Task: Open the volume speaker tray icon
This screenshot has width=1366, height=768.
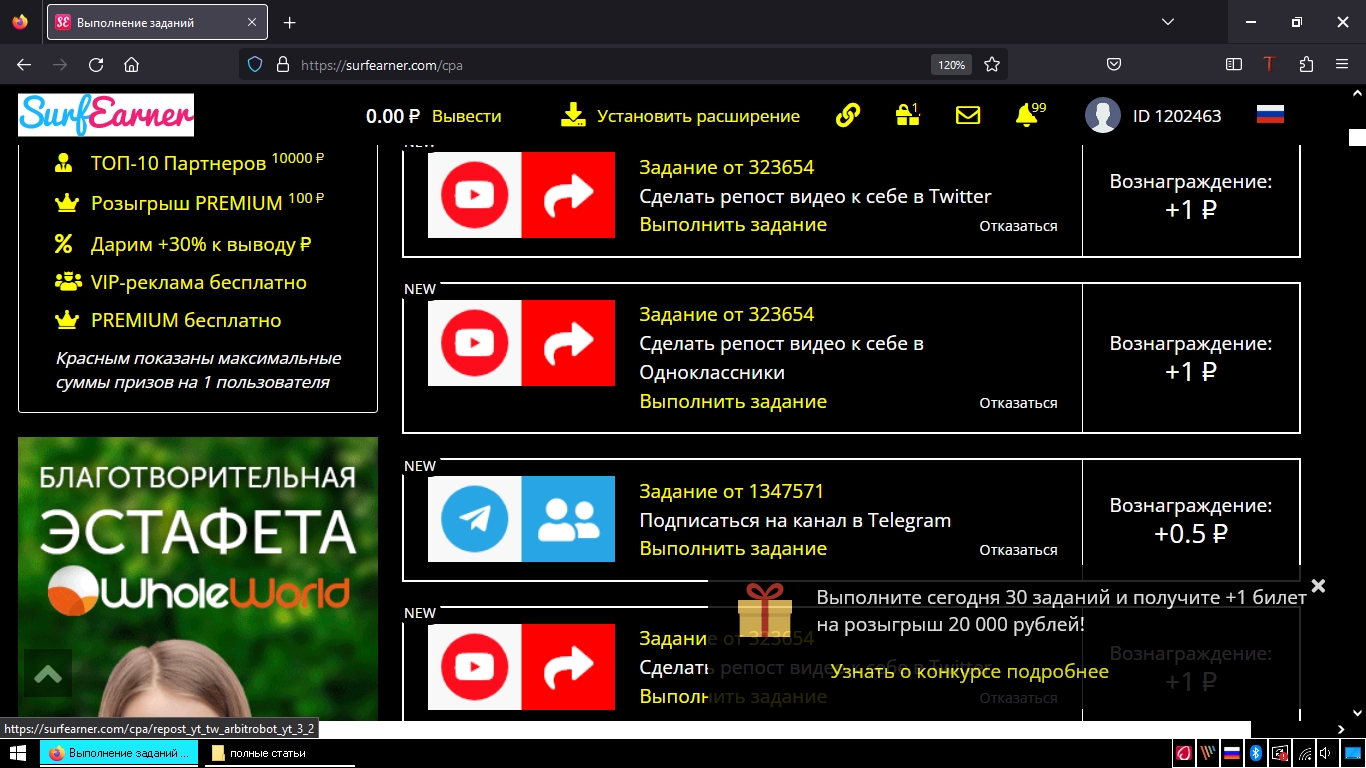Action: 1326,753
